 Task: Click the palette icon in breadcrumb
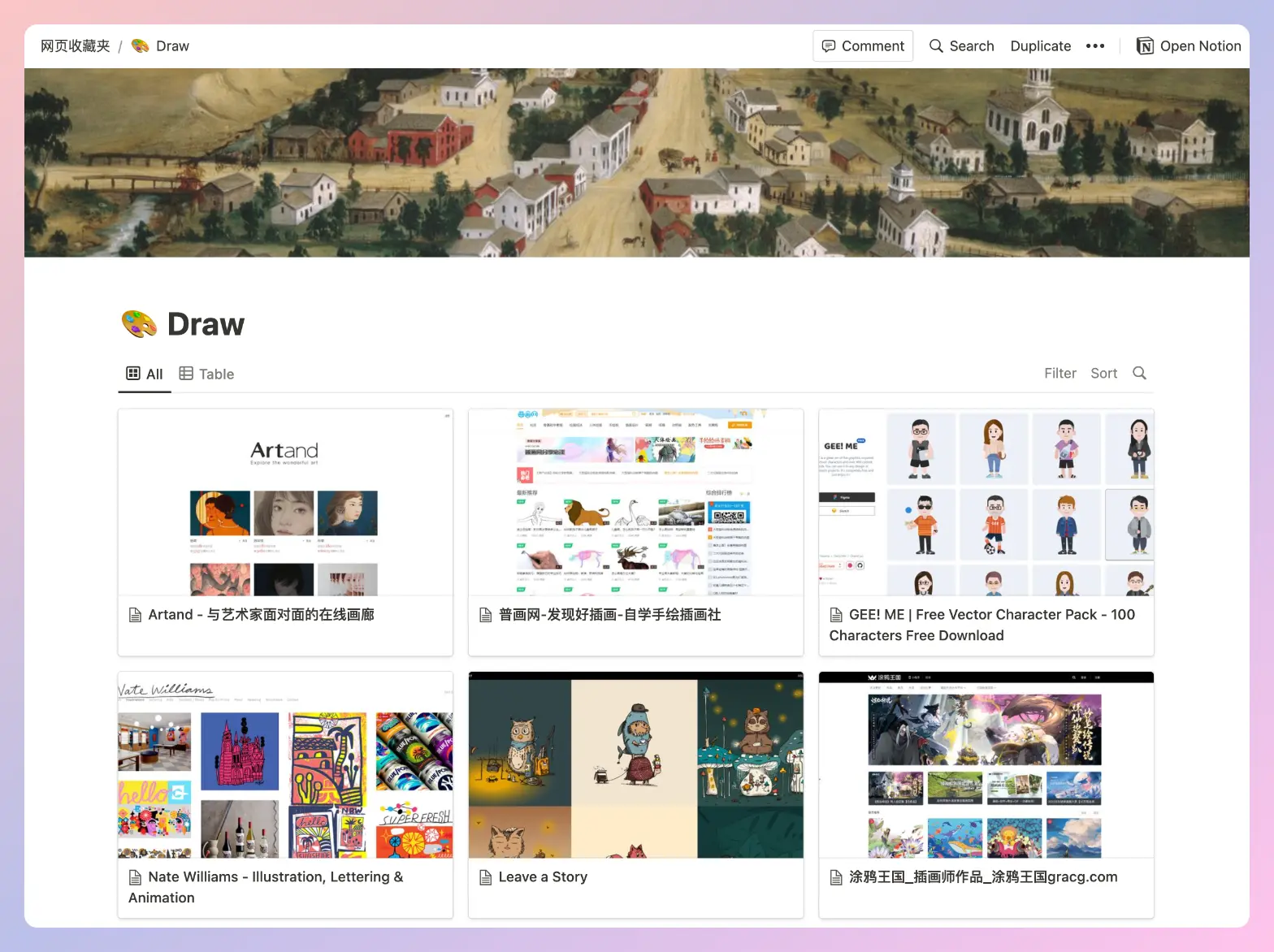(141, 46)
